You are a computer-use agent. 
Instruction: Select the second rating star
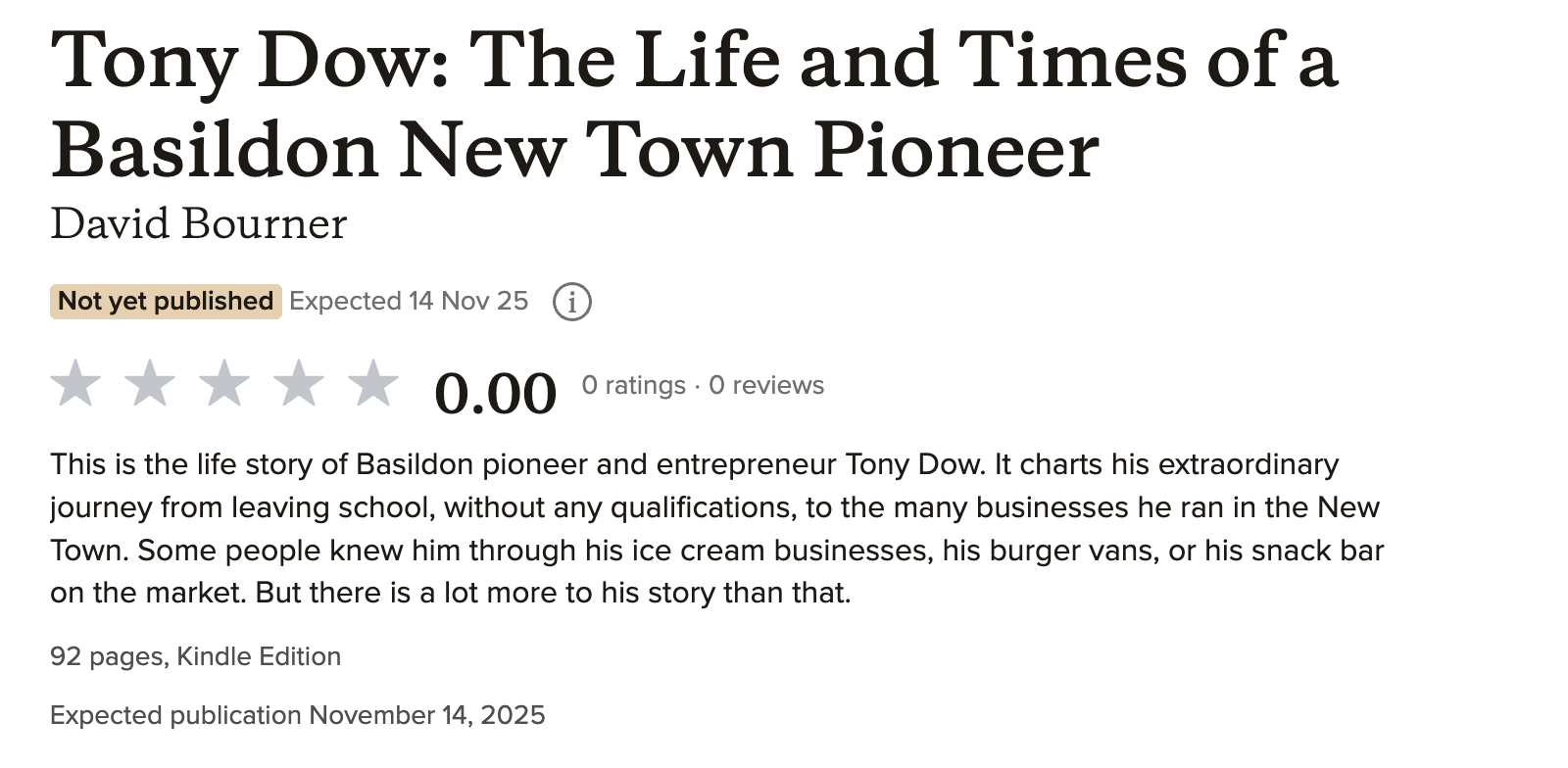(150, 383)
